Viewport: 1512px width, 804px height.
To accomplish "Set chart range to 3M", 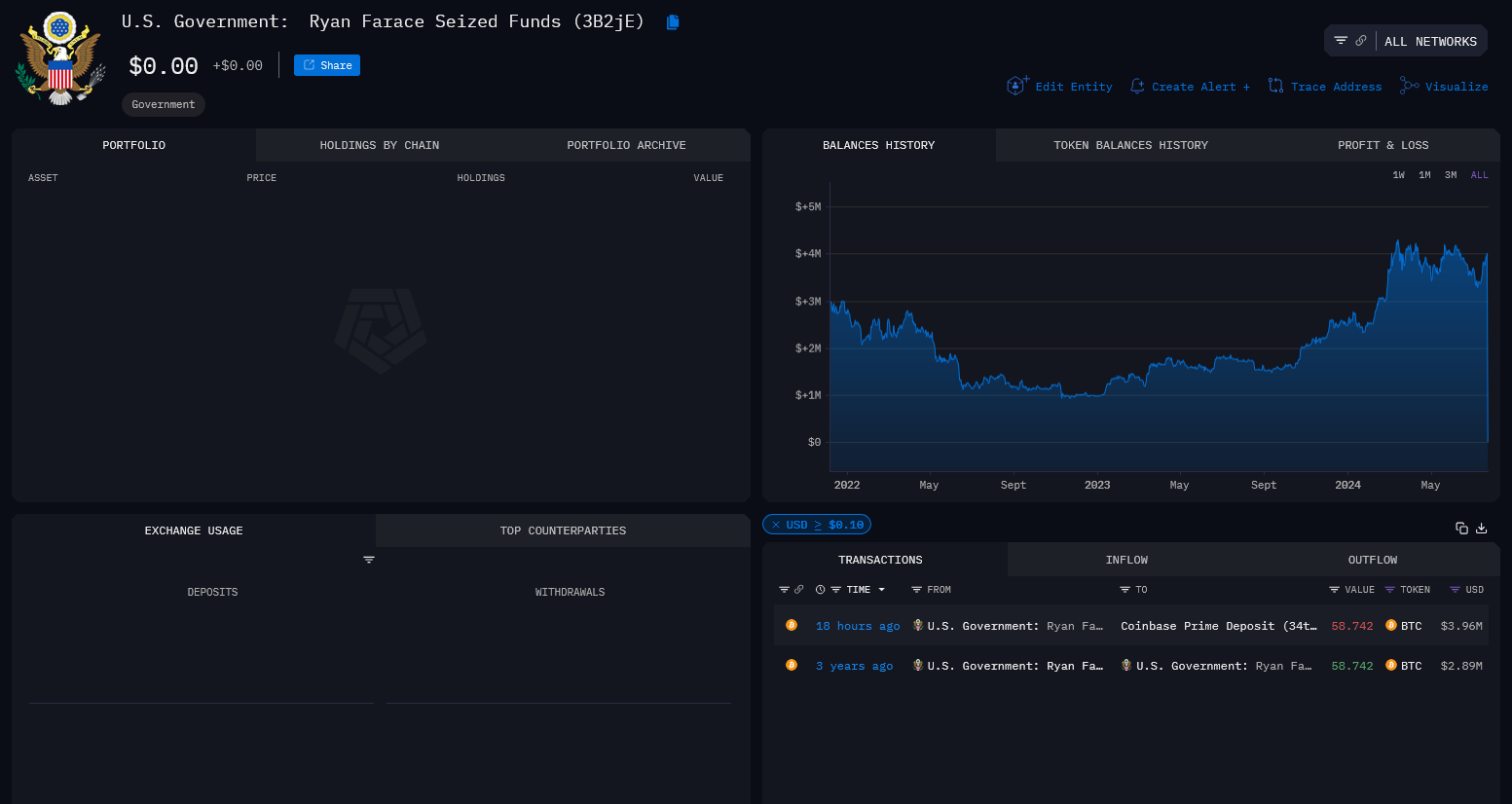I will [x=1451, y=175].
